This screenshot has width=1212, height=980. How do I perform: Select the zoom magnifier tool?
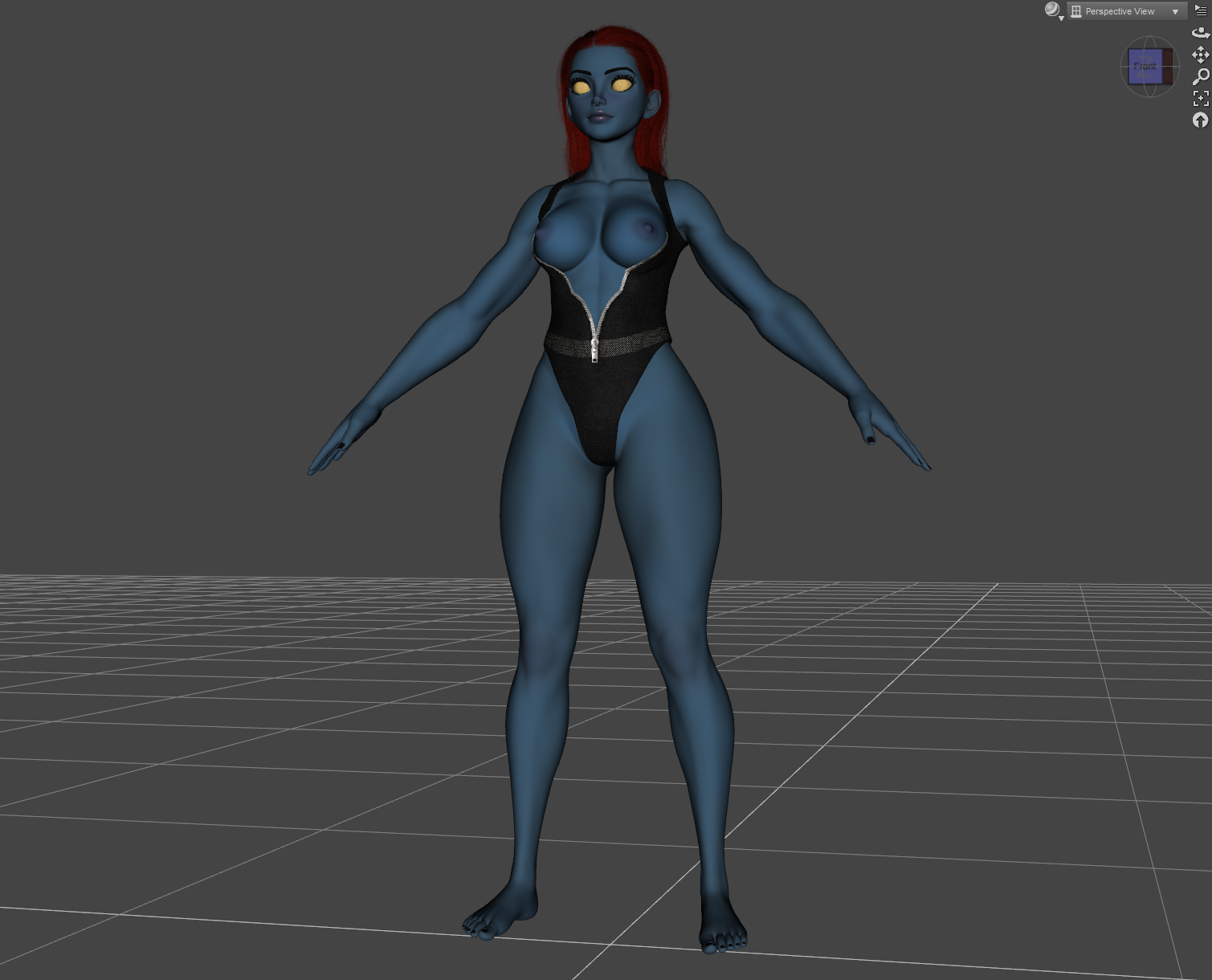point(1201,76)
